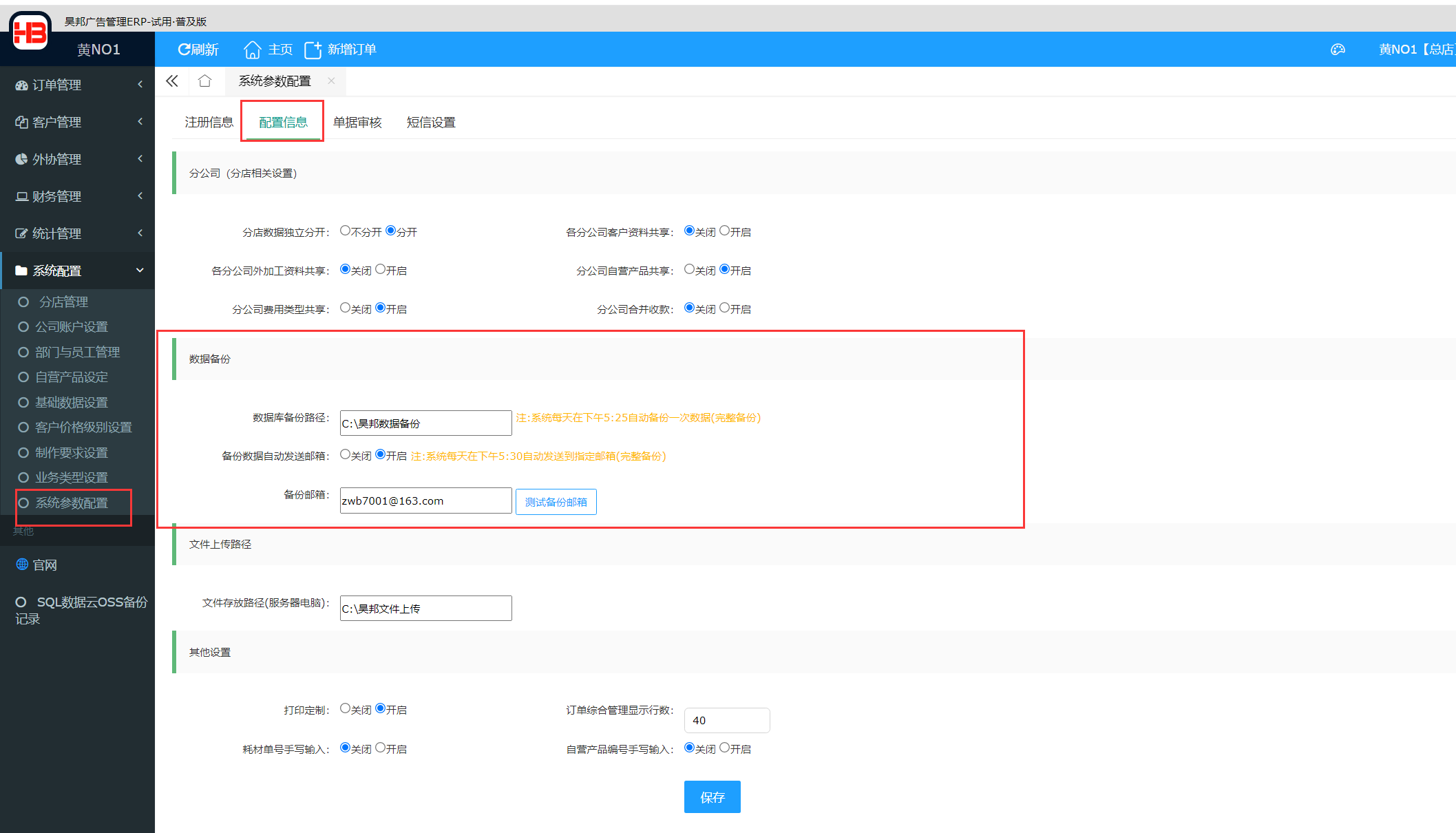Switch to 配置信息 tab

coord(283,122)
